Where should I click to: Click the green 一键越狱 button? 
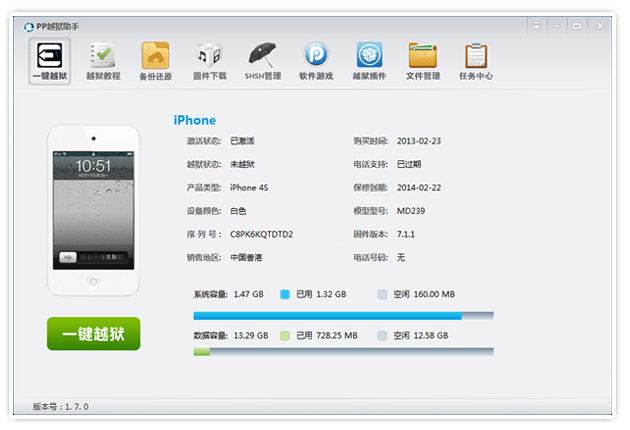(x=94, y=334)
